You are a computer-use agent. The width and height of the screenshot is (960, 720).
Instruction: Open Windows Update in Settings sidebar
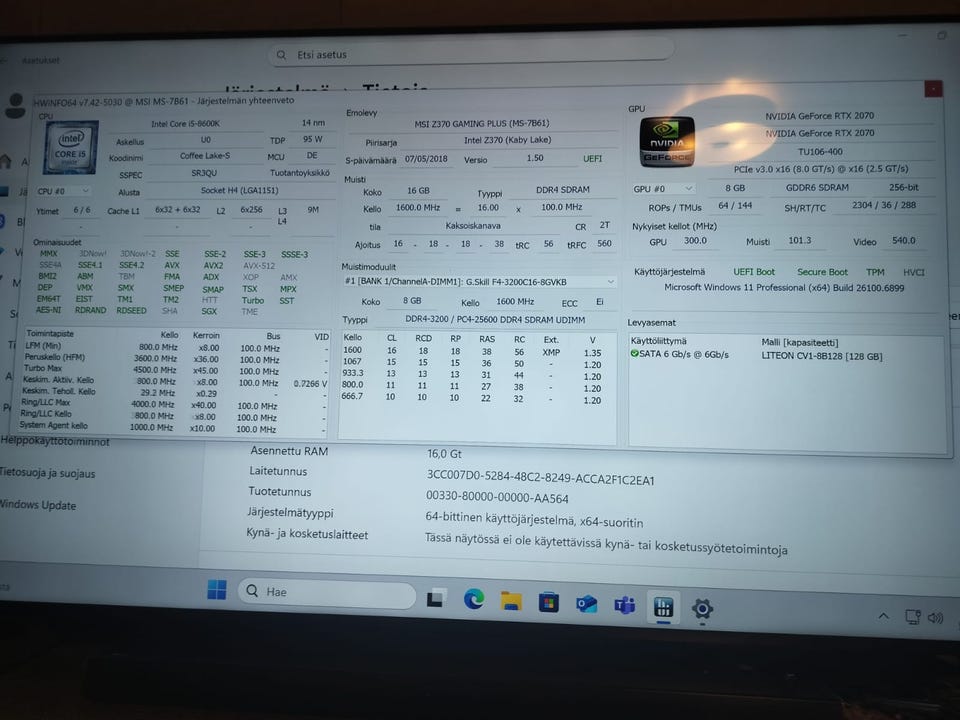37,504
